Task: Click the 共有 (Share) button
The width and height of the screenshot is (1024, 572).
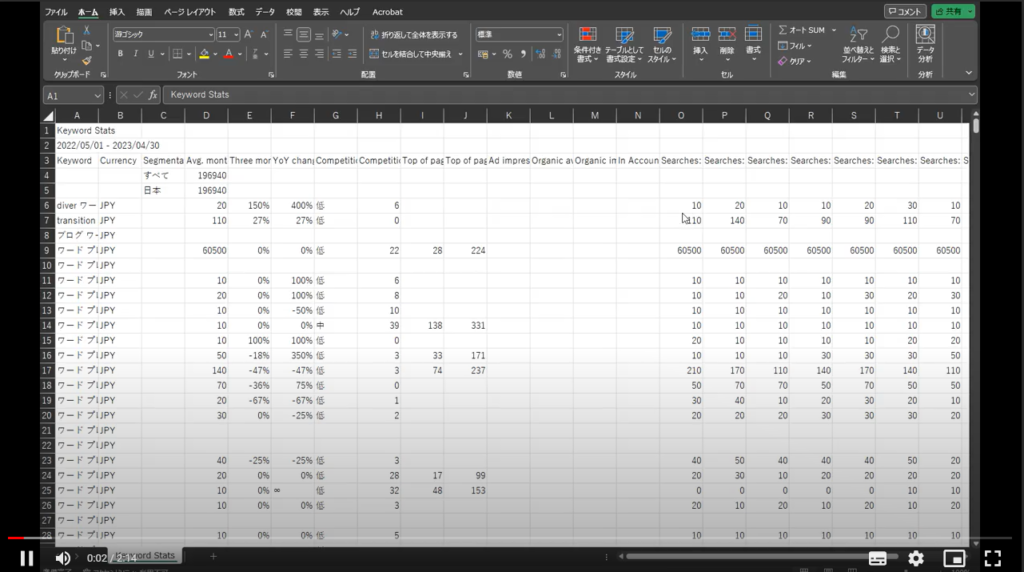Action: click(952, 12)
